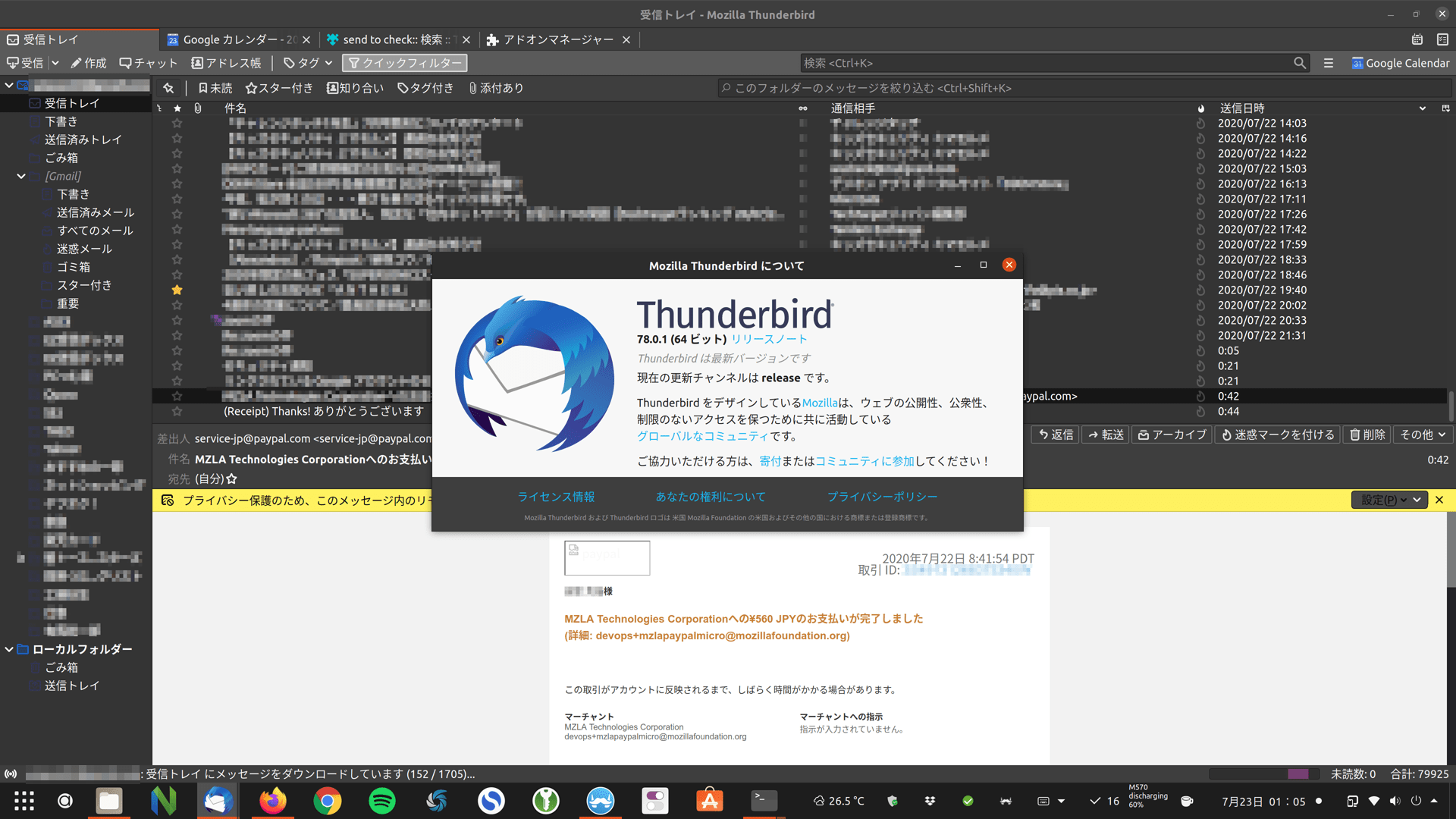Unstar the 2020/07/22 19:40 starred message

point(177,290)
